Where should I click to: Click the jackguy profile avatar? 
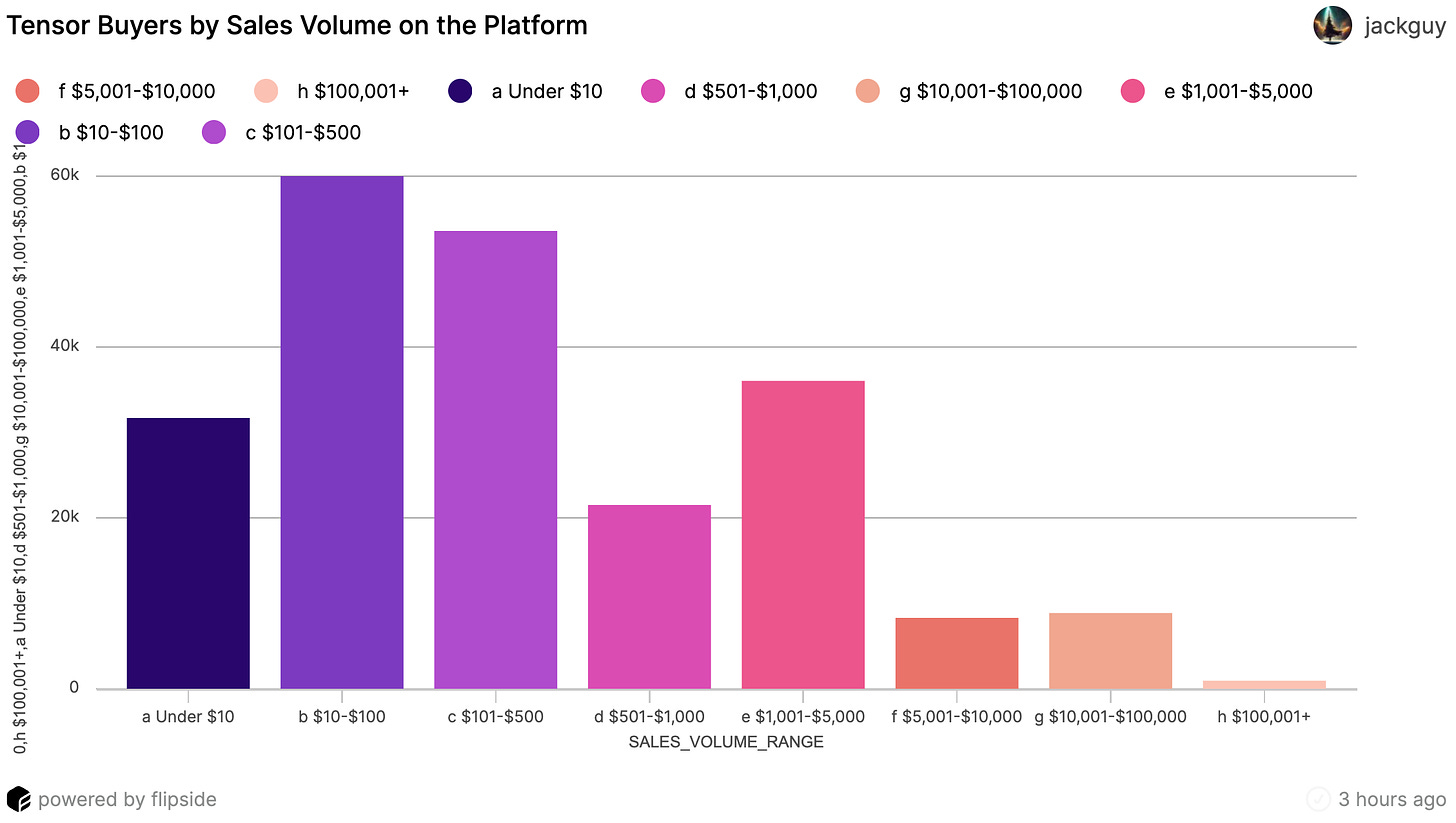pyautogui.click(x=1333, y=25)
